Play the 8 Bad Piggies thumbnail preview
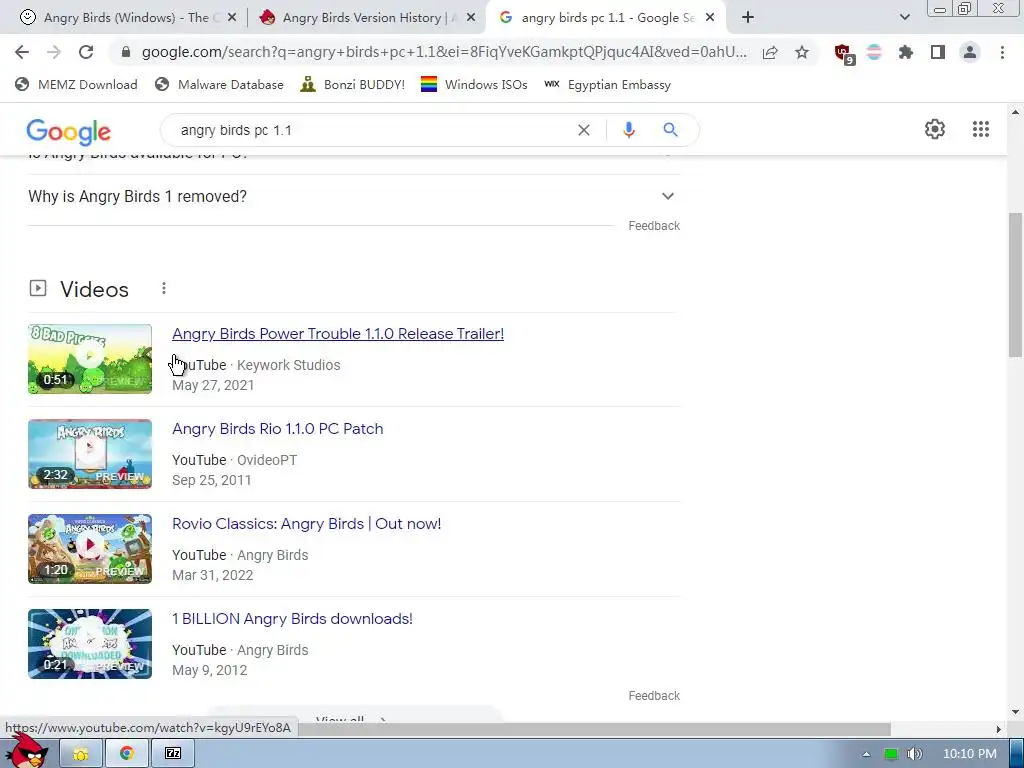The width and height of the screenshot is (1024, 768). pyautogui.click(x=90, y=359)
